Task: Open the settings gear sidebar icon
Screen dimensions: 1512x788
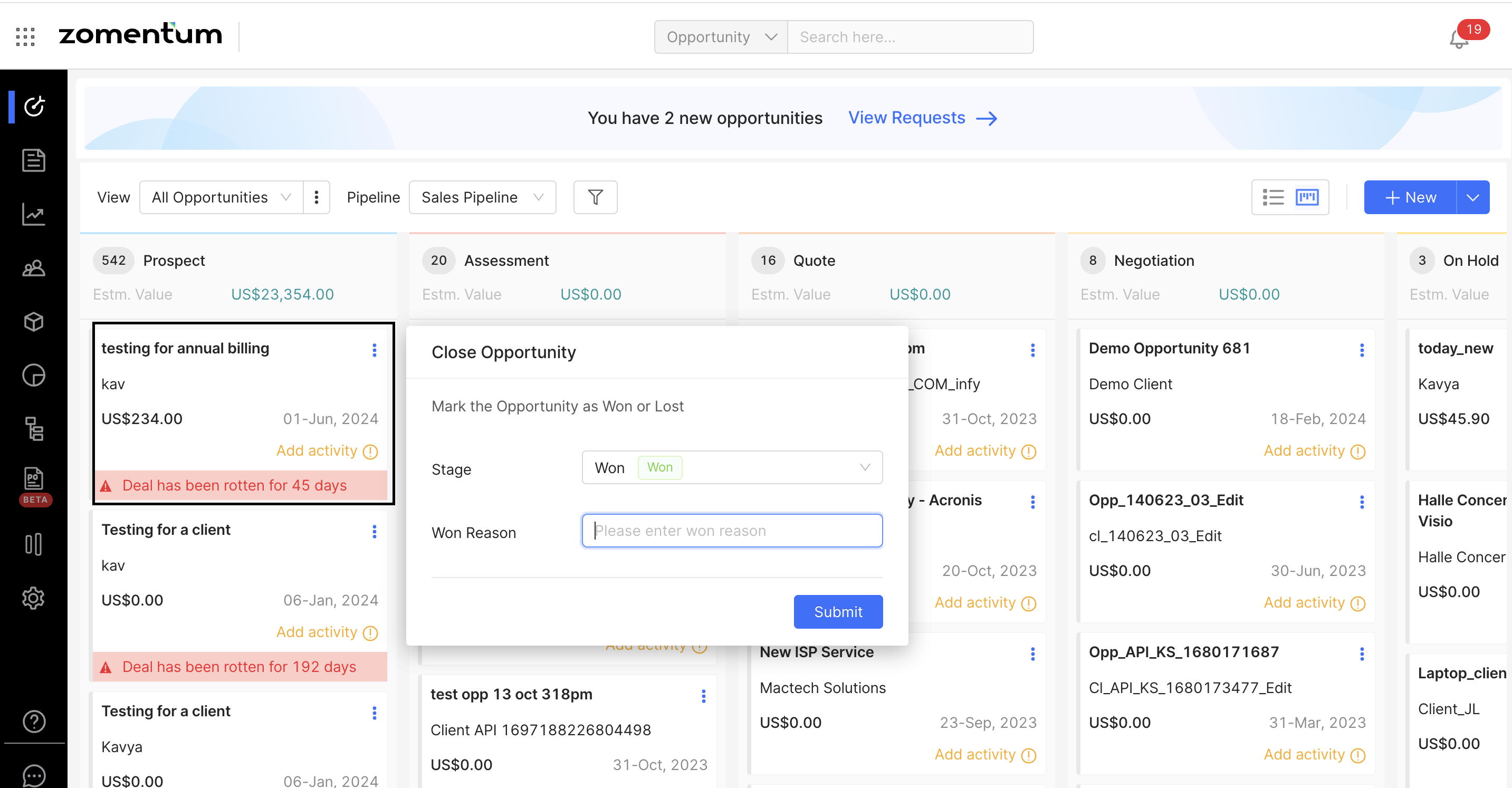Action: [x=33, y=598]
